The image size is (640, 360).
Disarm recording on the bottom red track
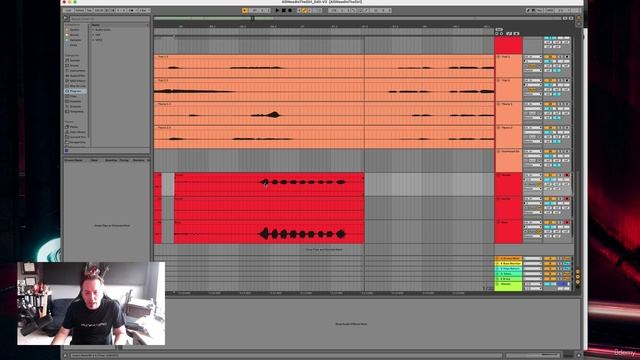point(567,222)
